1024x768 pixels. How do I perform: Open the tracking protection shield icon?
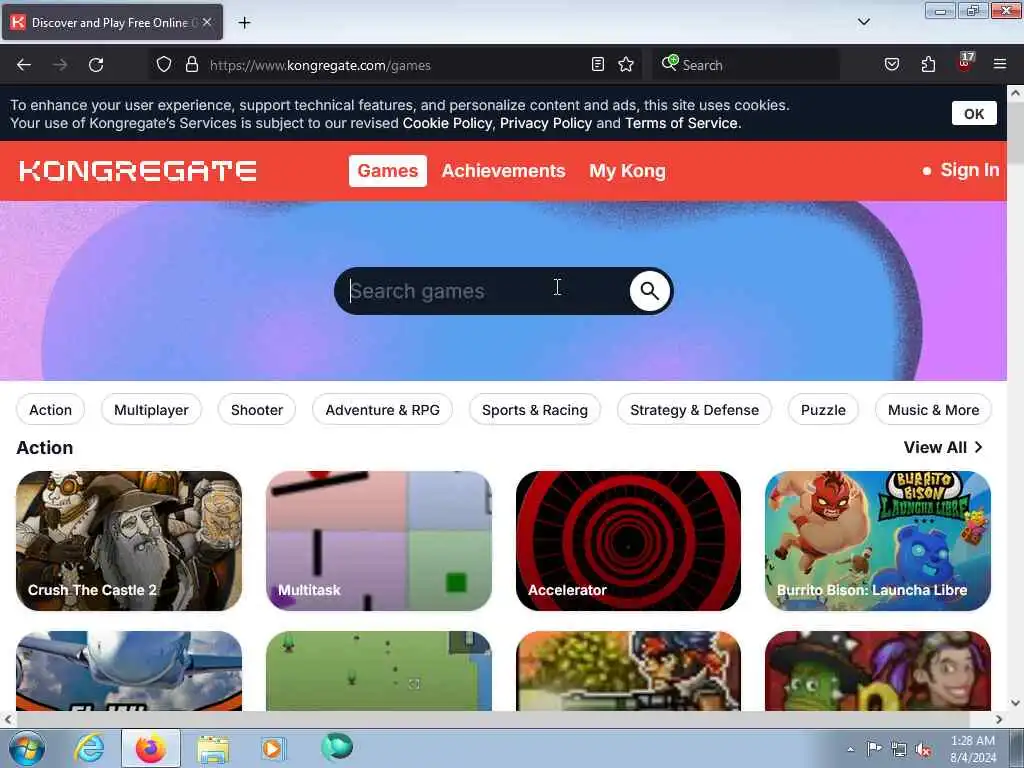[164, 65]
